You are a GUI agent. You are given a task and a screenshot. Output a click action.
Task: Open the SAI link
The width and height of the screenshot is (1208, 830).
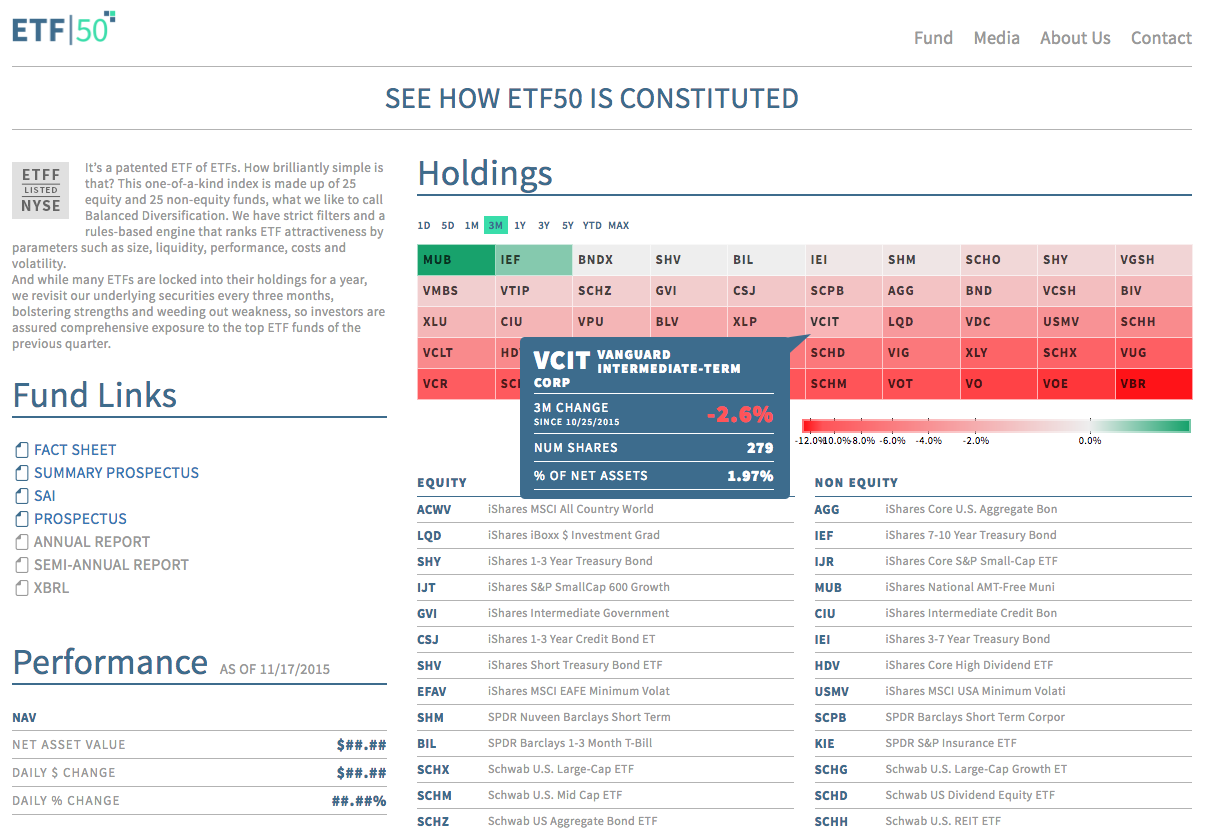point(45,496)
